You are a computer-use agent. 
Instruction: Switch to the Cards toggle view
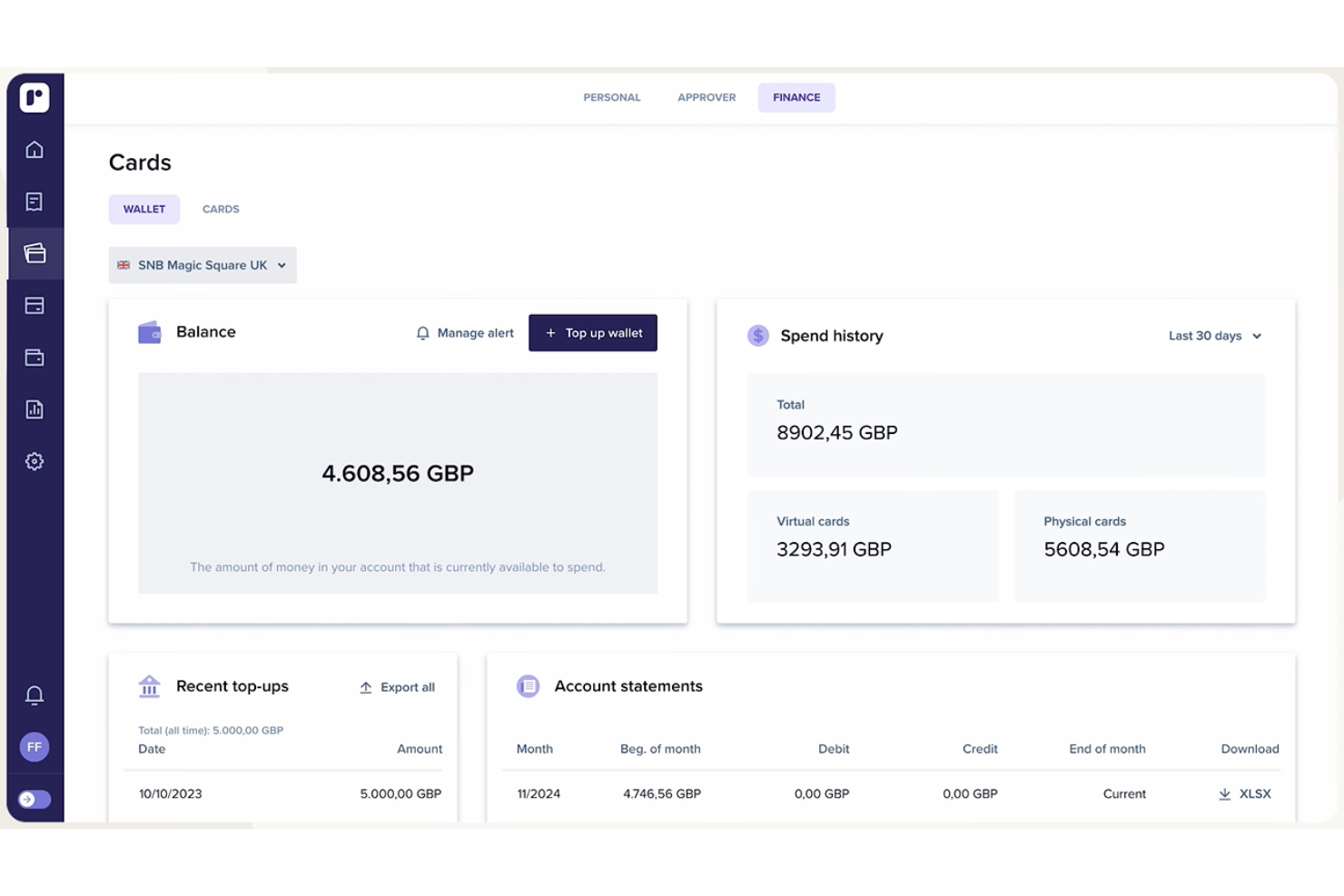point(220,209)
